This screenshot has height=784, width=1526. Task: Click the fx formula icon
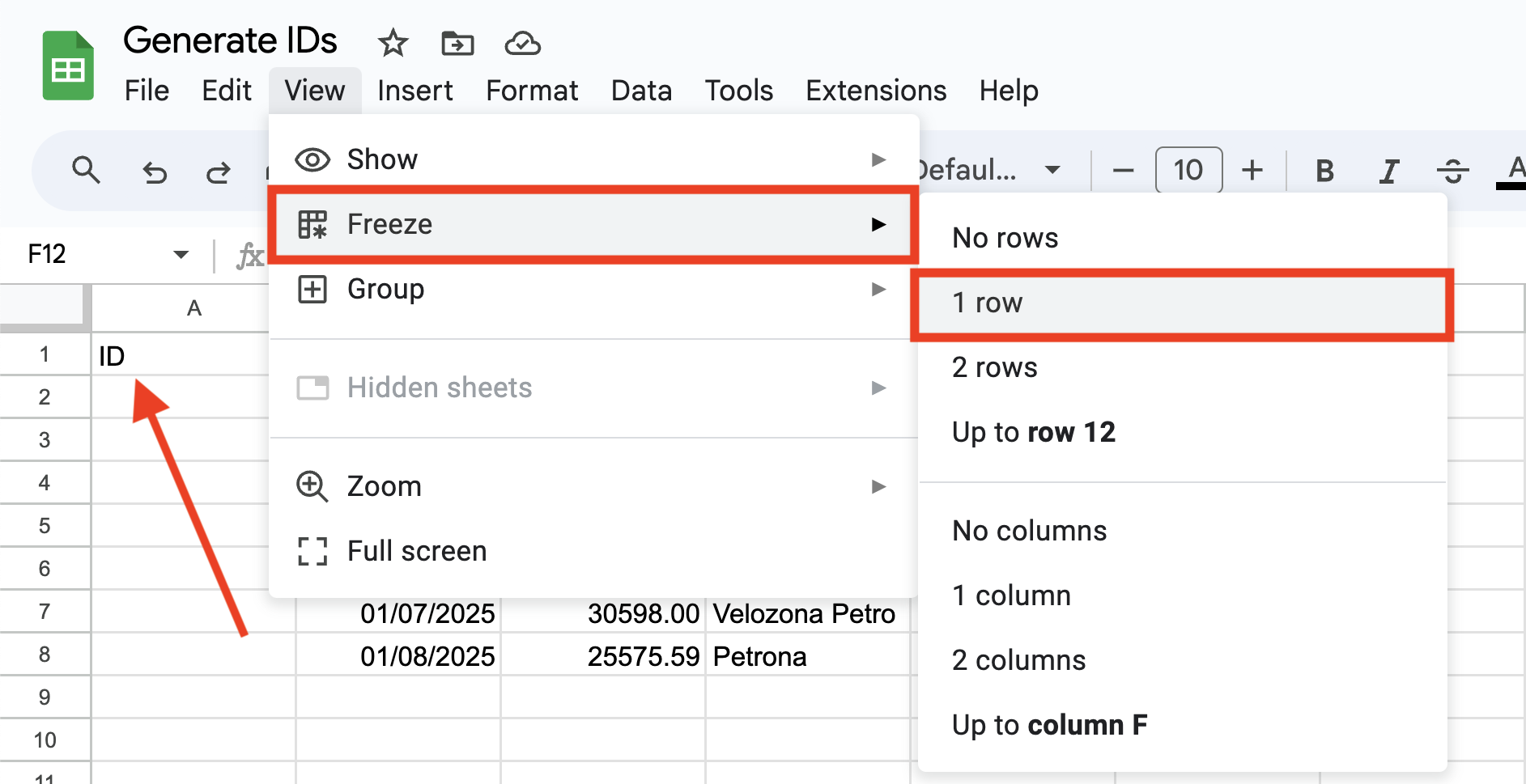click(251, 255)
